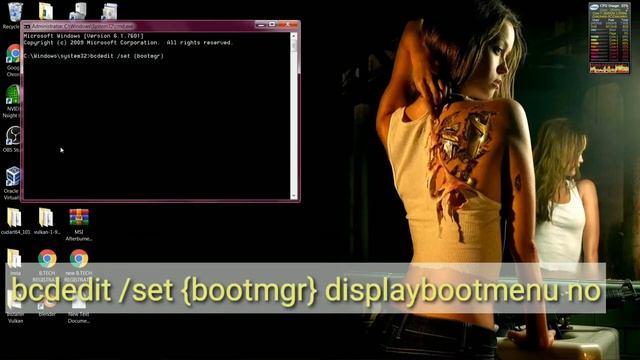Select the B.TECH REGISTRAT Chrome shortcut
640x360 pixels.
47,259
